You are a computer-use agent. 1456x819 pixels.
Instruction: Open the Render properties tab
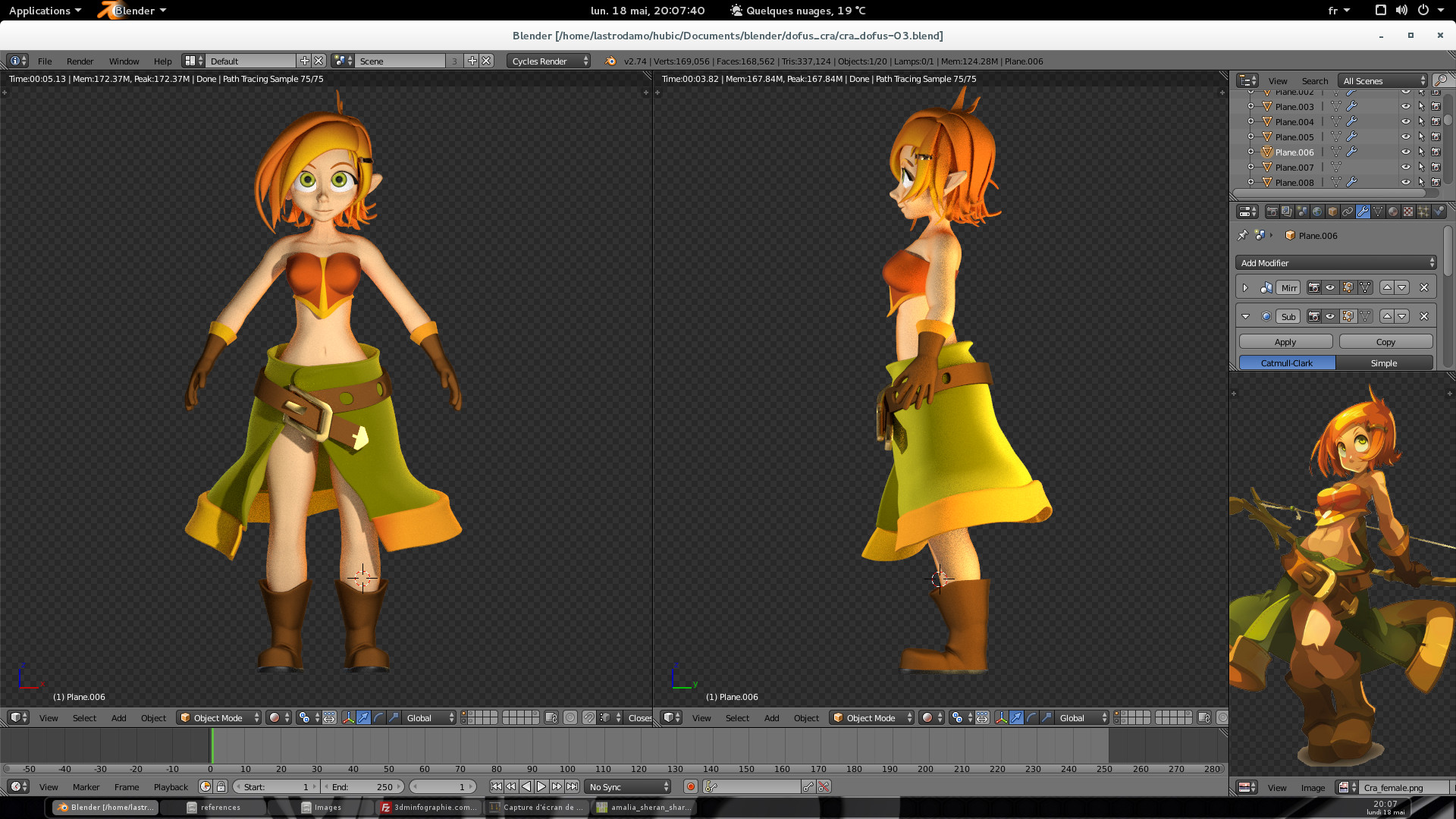pyautogui.click(x=1272, y=212)
